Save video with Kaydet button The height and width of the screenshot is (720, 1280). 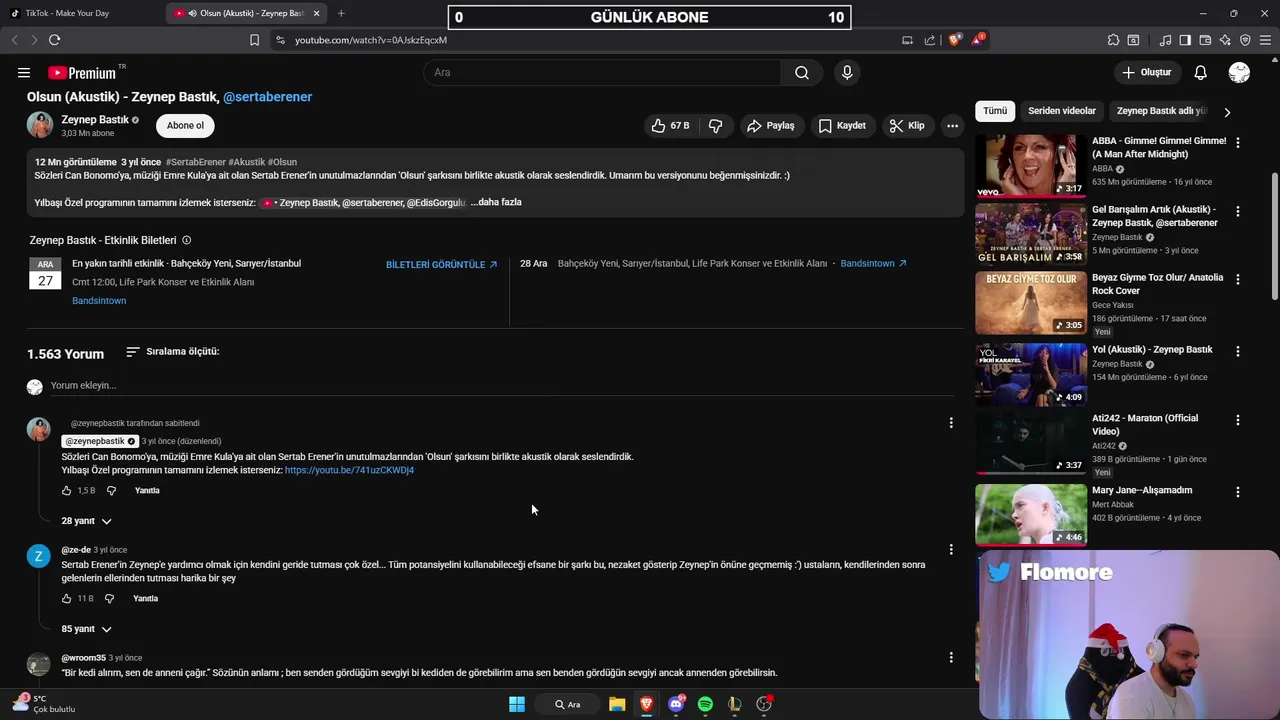(842, 126)
